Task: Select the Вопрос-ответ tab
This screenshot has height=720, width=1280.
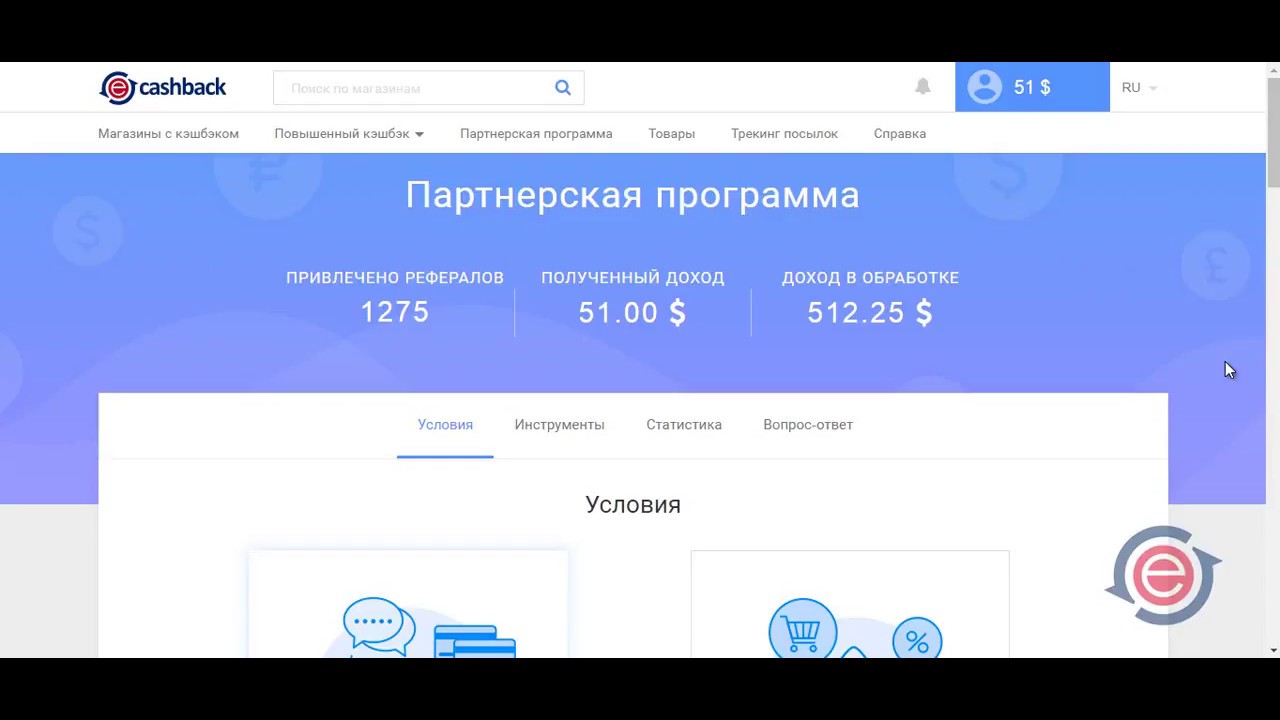Action: (x=808, y=425)
